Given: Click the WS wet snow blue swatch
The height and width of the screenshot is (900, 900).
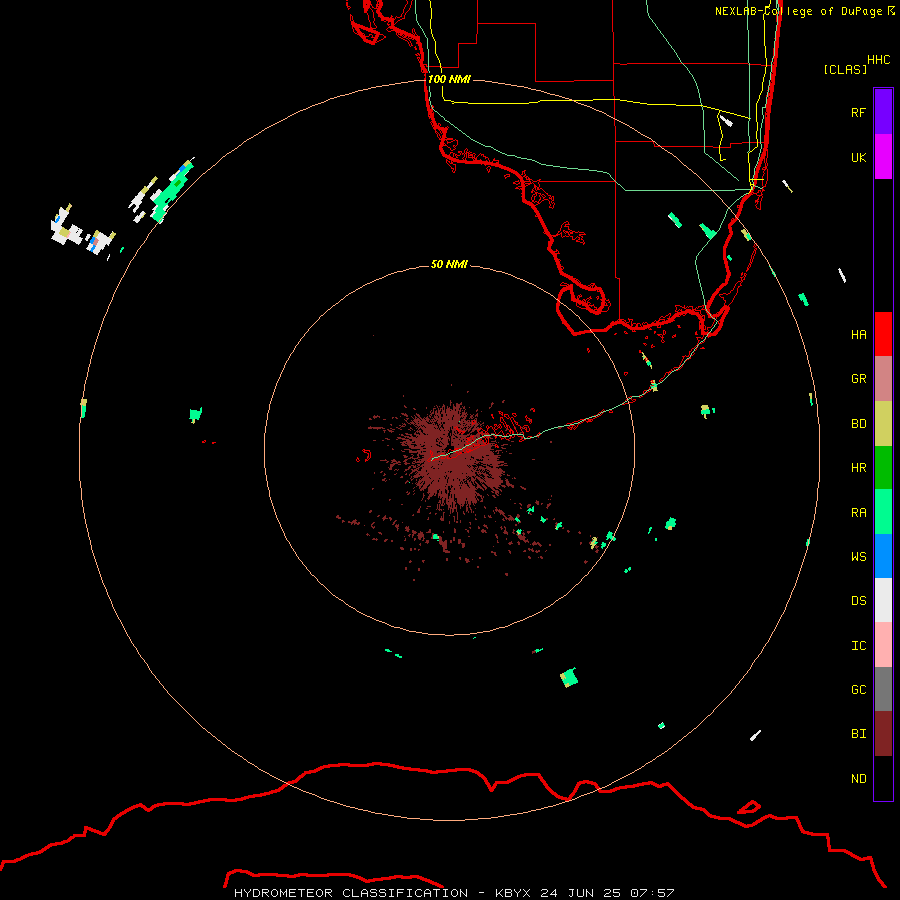Looking at the screenshot, I should 883,556.
